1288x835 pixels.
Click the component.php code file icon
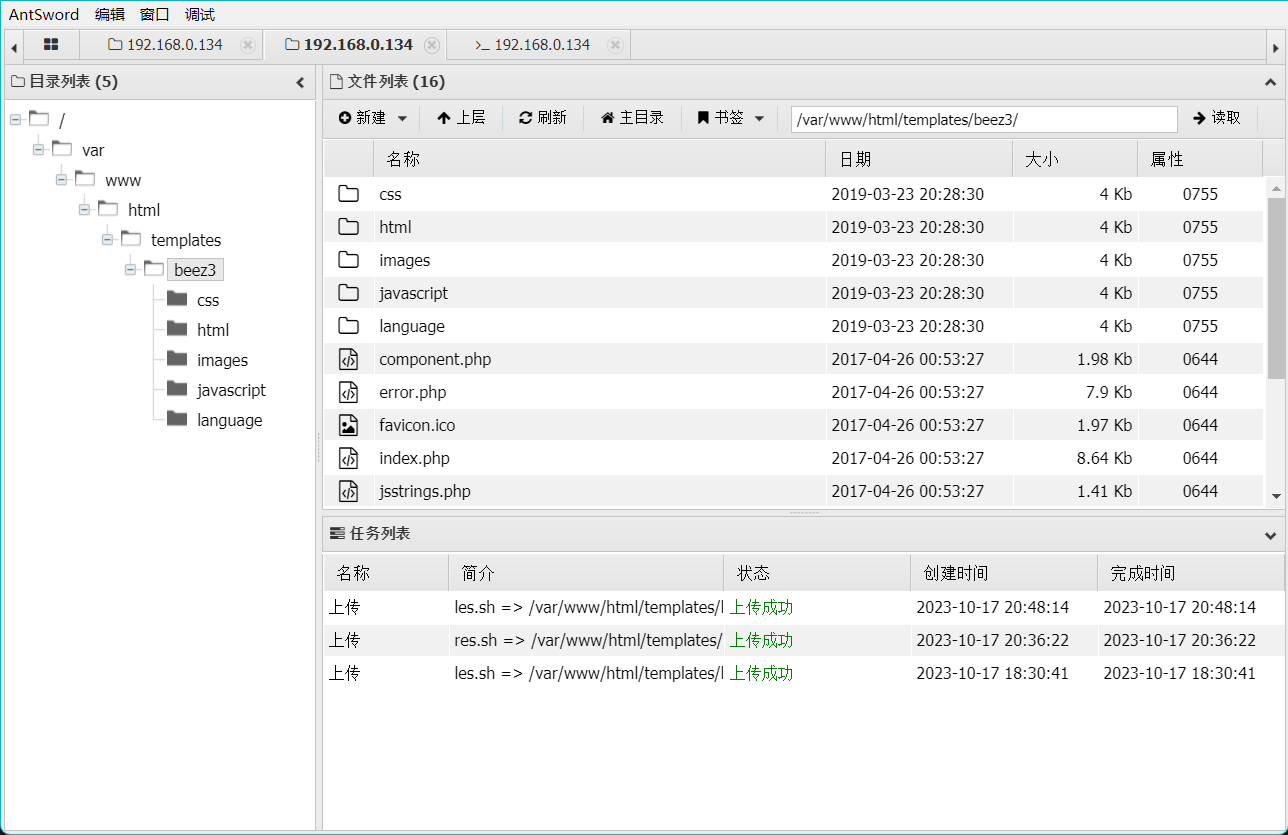tap(348, 359)
